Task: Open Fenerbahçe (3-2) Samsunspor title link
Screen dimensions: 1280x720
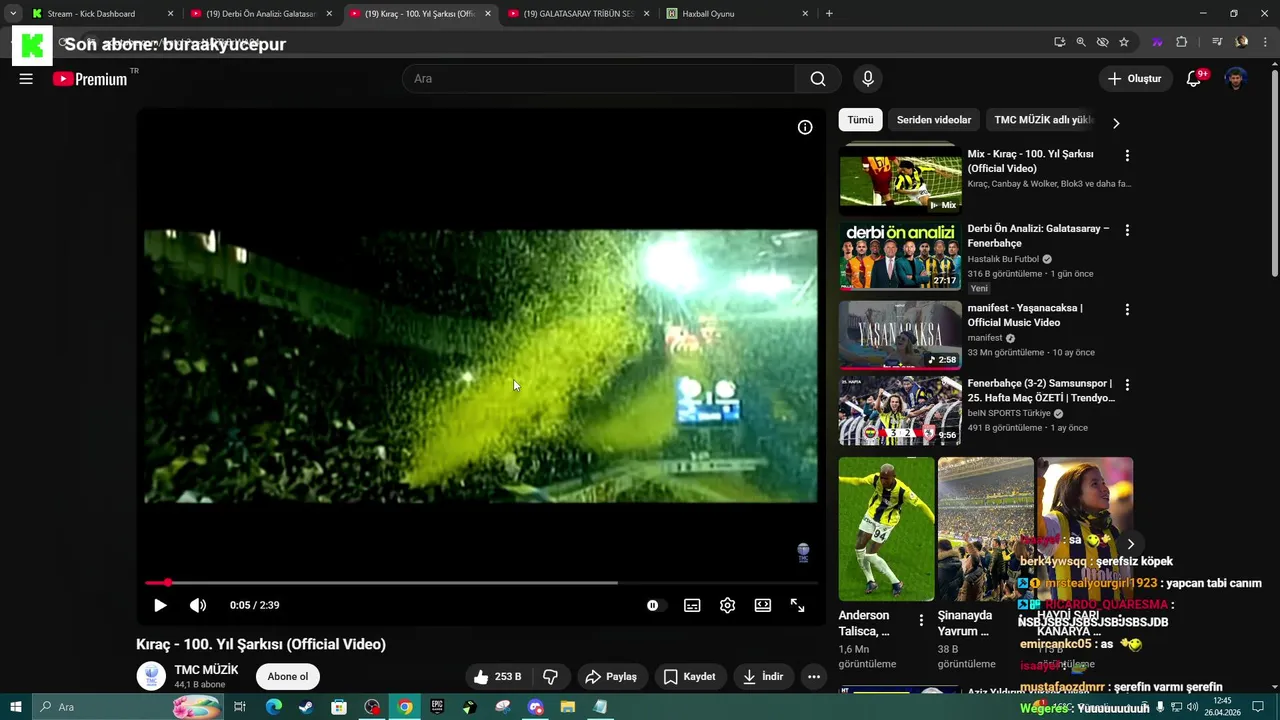Action: point(1041,391)
